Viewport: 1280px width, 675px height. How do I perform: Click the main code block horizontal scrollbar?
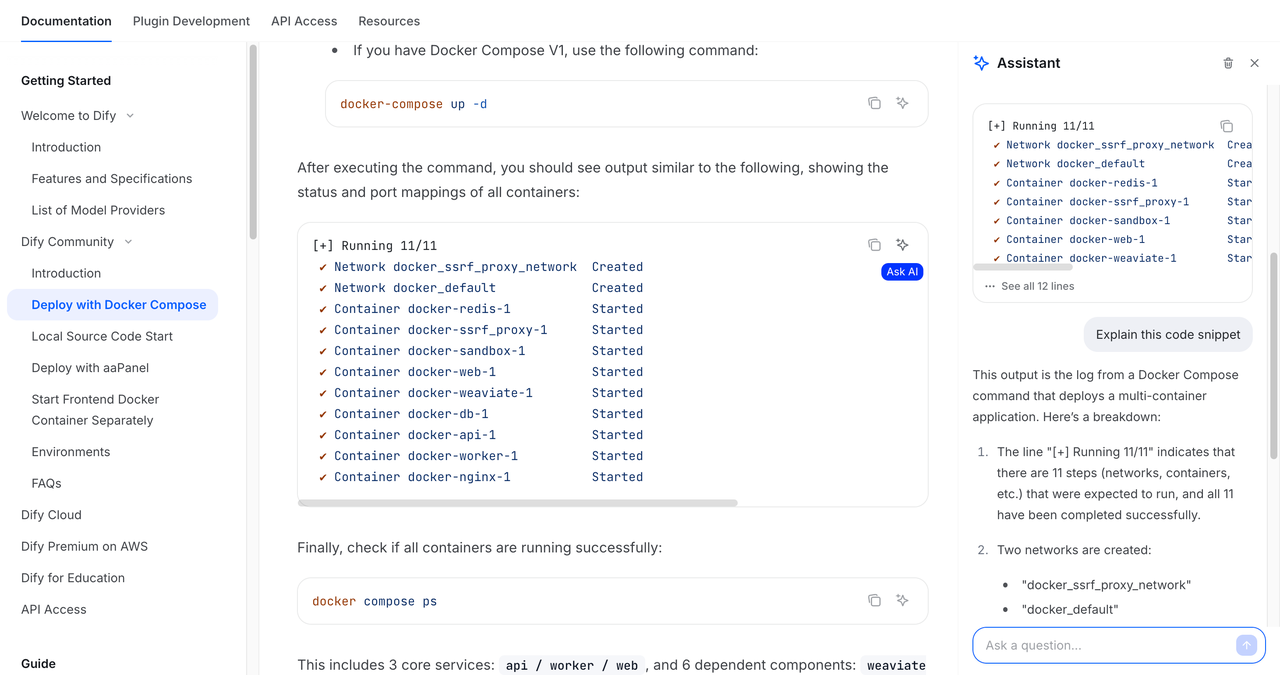[x=518, y=503]
